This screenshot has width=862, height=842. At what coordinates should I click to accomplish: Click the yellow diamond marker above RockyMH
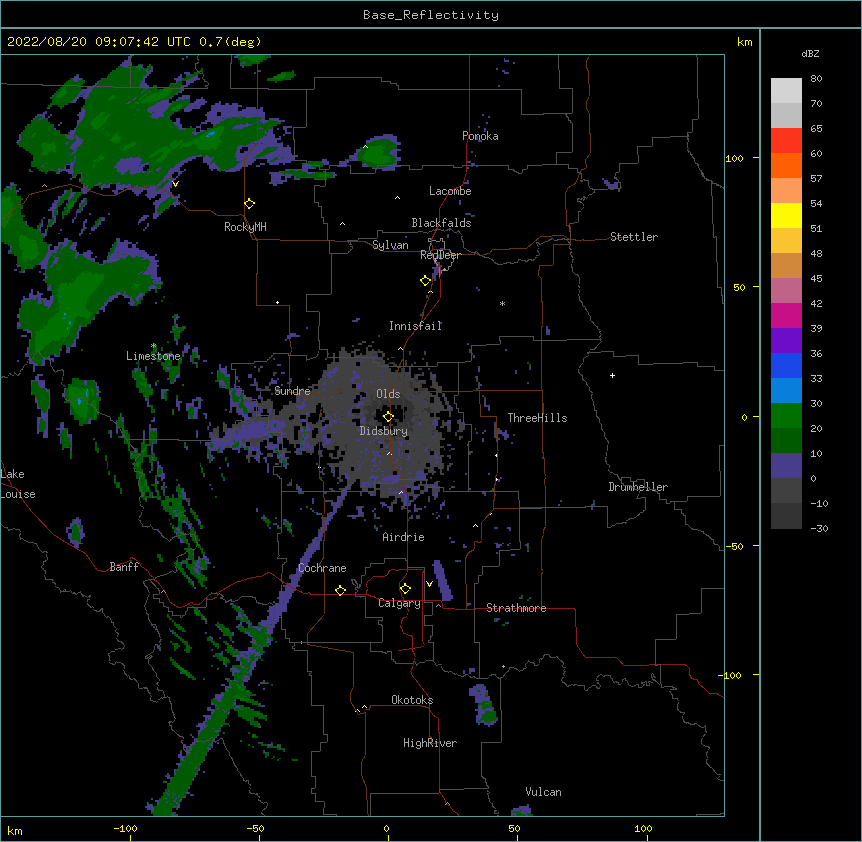point(250,204)
